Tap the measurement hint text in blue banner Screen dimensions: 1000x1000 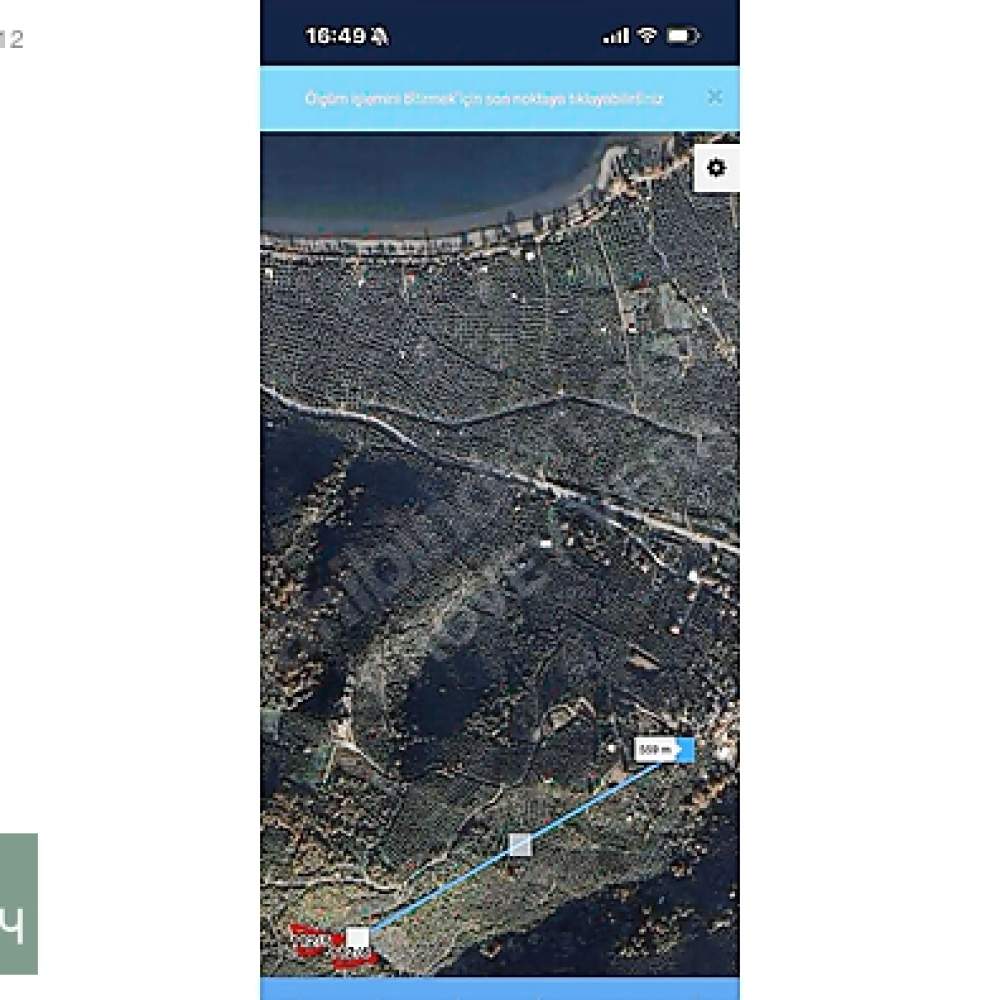[x=484, y=99]
